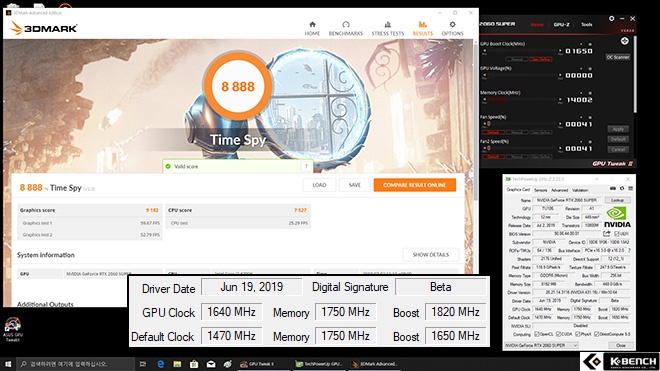
Task: Click the Compare Result Online button
Action: 415,185
